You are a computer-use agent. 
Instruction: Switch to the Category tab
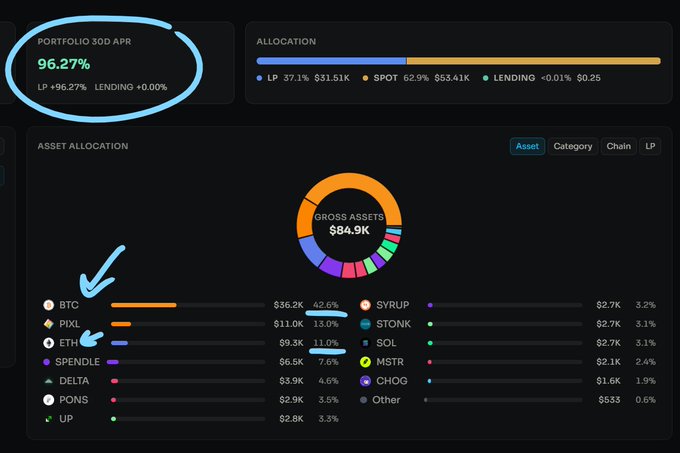573,147
